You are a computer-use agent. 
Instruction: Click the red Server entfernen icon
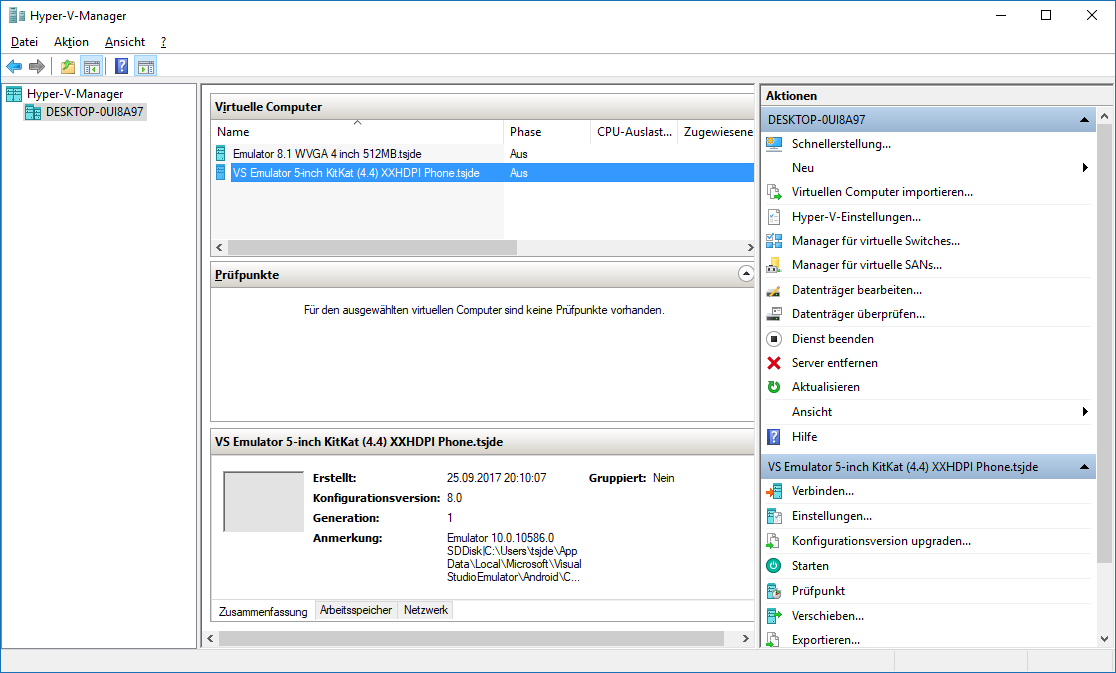click(774, 363)
